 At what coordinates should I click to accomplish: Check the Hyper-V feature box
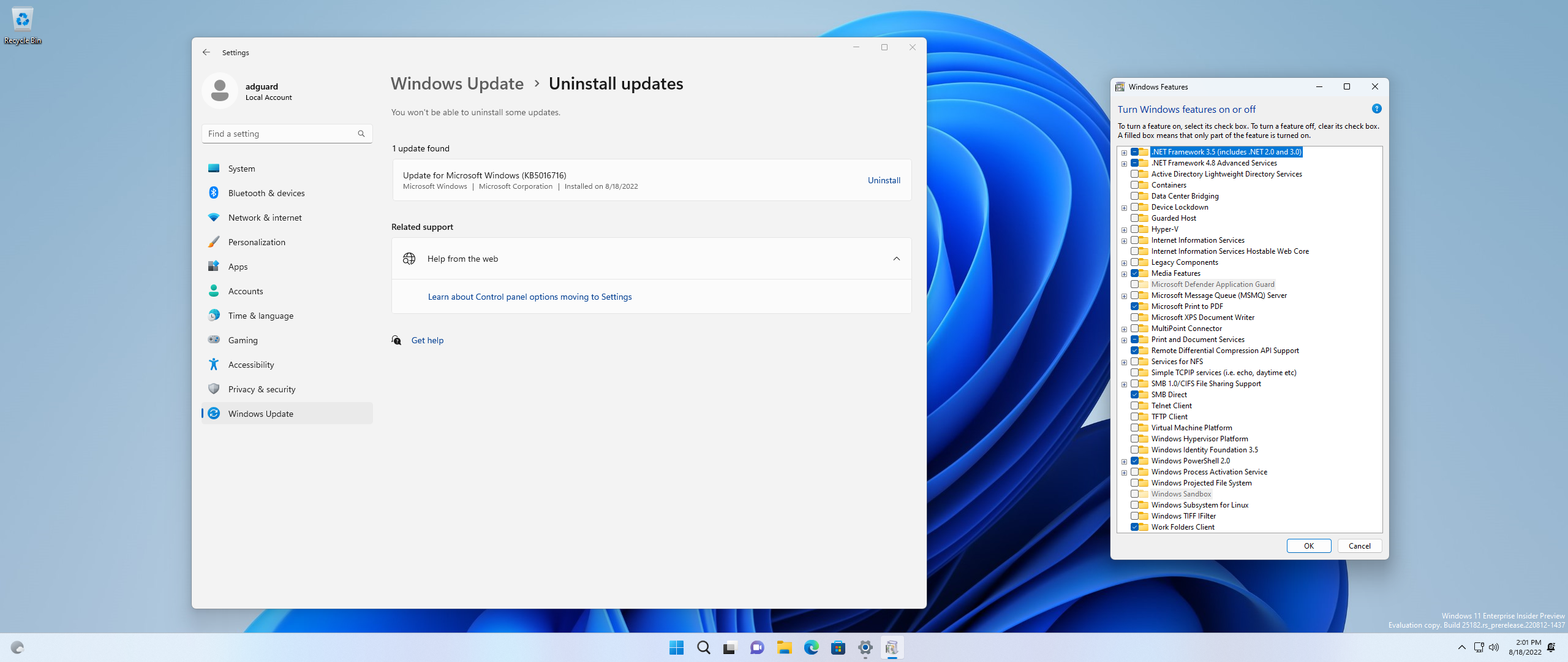point(1135,229)
